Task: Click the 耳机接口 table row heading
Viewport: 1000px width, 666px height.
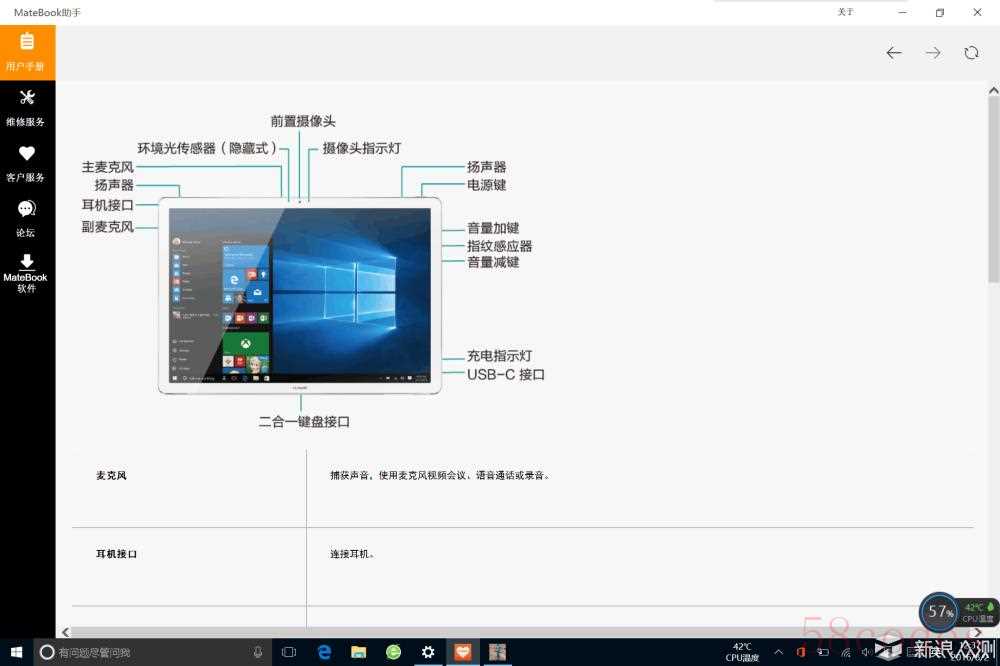Action: point(117,554)
